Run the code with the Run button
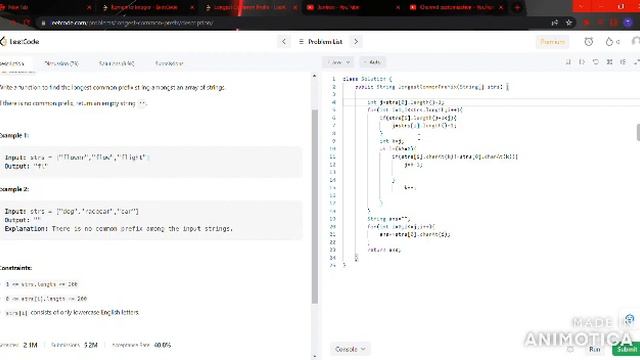The height and width of the screenshot is (360, 640). coord(594,349)
